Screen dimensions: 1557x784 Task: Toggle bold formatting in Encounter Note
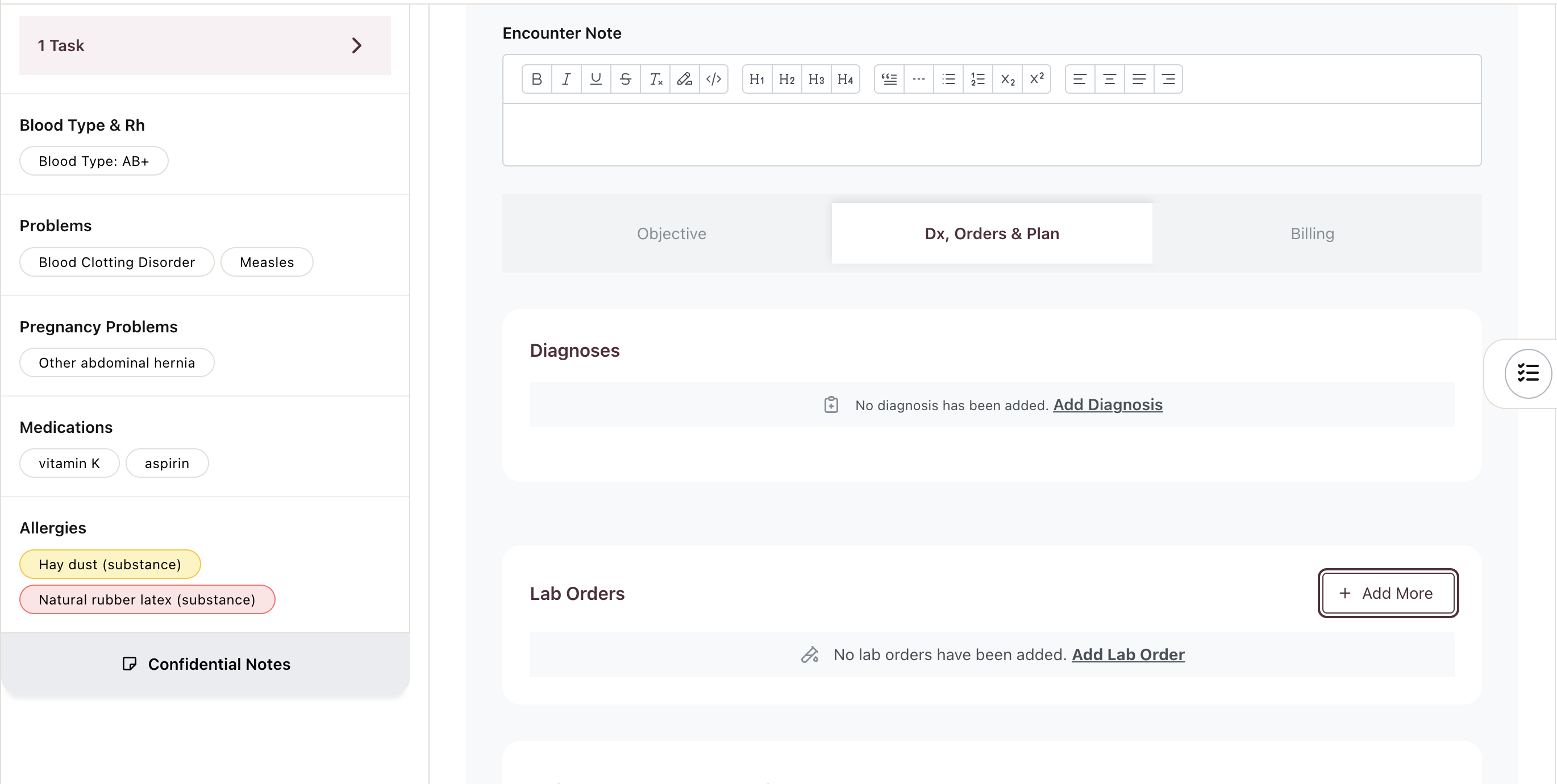pyautogui.click(x=536, y=79)
